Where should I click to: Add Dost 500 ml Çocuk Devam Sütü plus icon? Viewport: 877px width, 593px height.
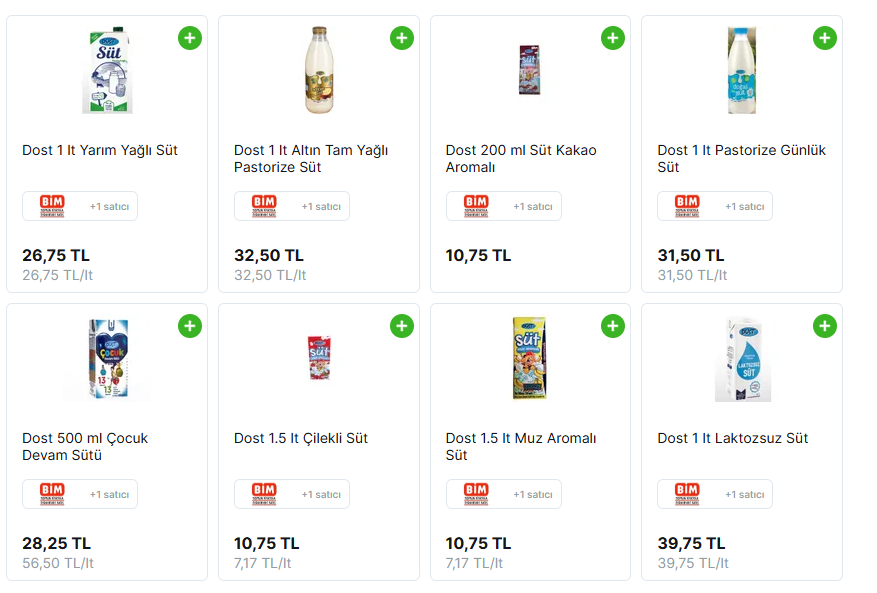click(190, 326)
